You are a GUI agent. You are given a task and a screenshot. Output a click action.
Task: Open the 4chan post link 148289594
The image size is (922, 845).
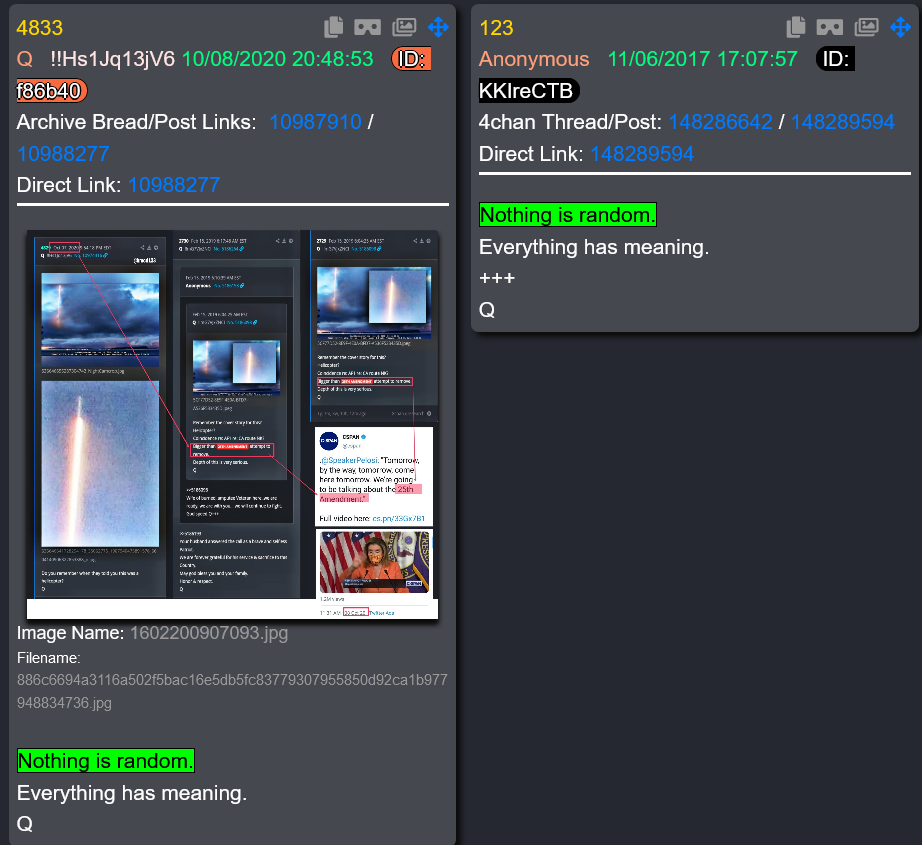843,122
